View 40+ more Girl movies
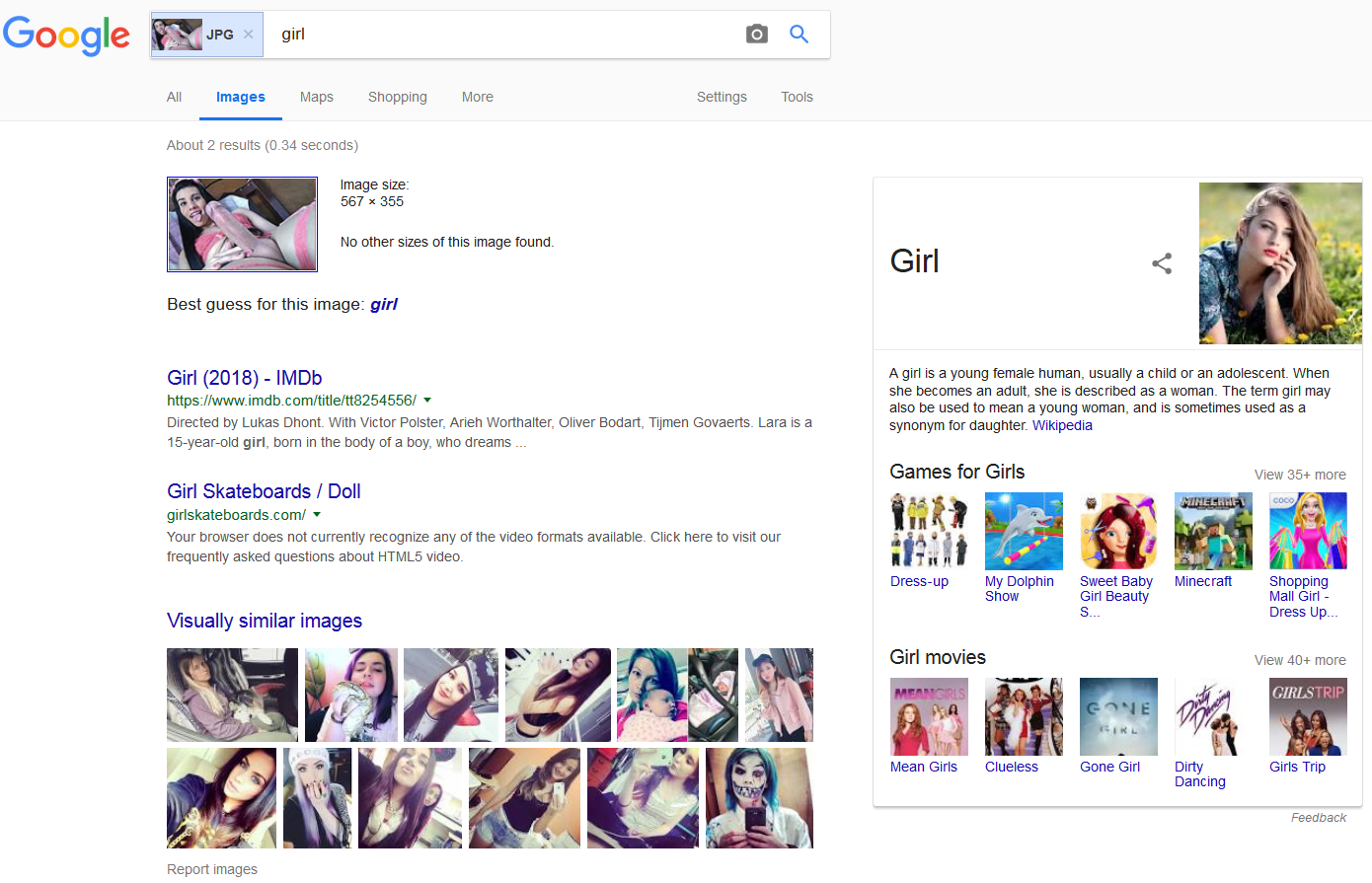This screenshot has width=1372, height=883. [x=1300, y=660]
